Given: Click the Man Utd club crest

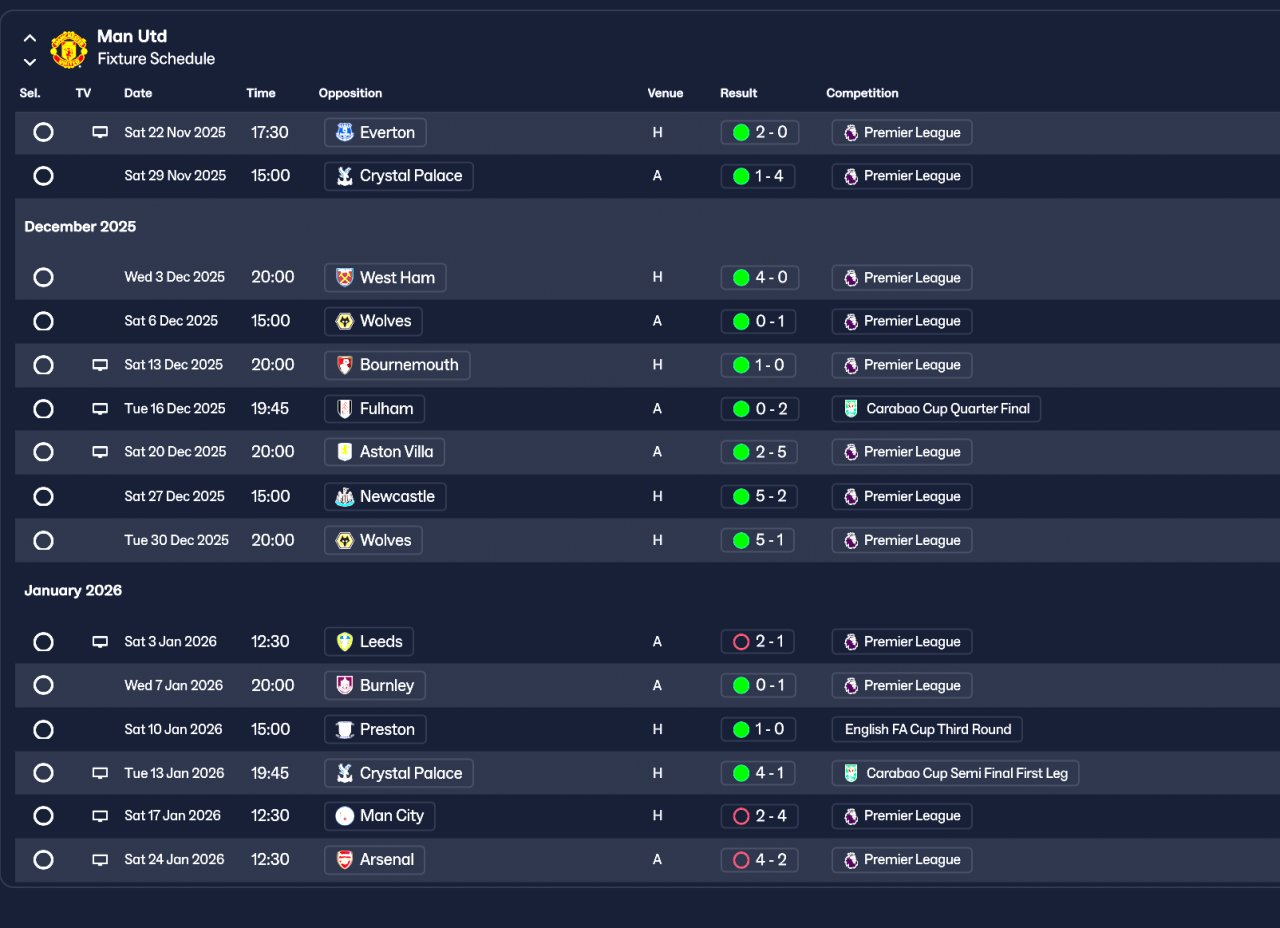Looking at the screenshot, I should [x=69, y=49].
